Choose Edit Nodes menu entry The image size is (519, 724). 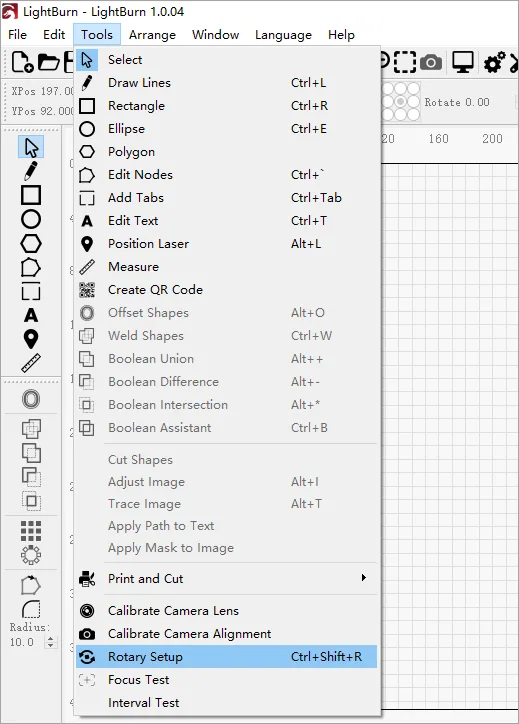pyautogui.click(x=226, y=175)
